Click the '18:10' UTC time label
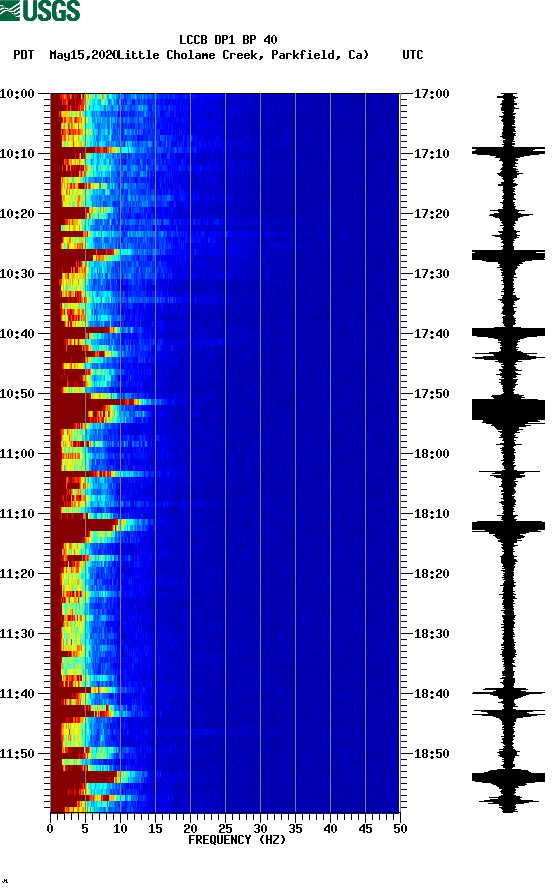The height and width of the screenshot is (892, 552). 431,514
